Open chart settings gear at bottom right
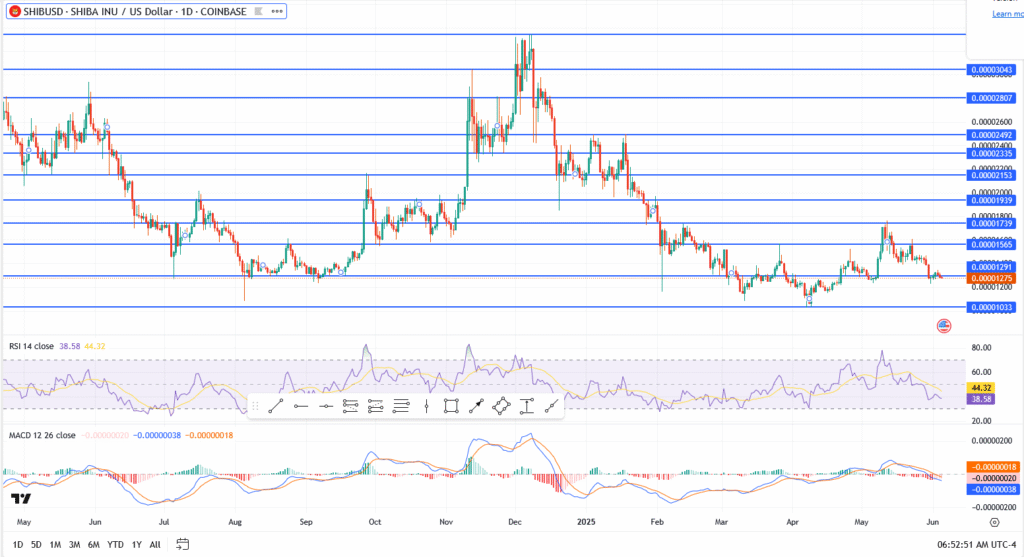The image size is (1024, 557). coord(994,522)
